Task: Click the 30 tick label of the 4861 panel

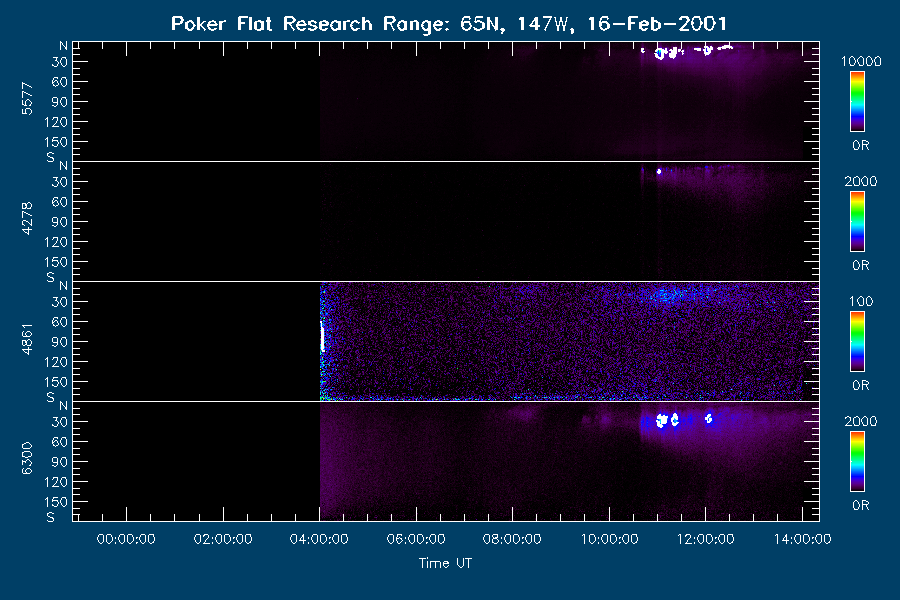Action: coord(60,302)
